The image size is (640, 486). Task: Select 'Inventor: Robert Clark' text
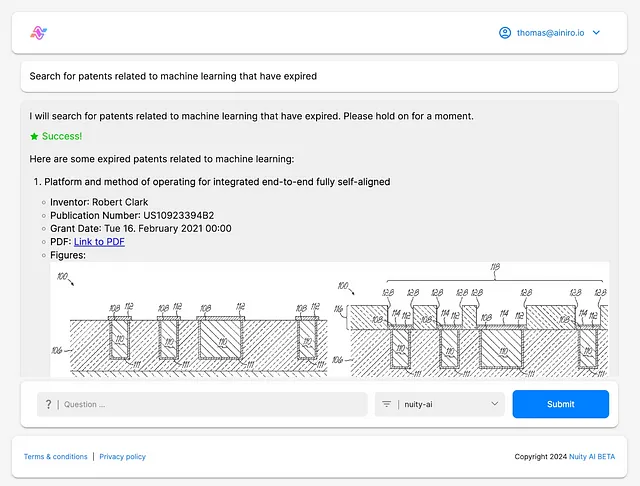(x=99, y=202)
